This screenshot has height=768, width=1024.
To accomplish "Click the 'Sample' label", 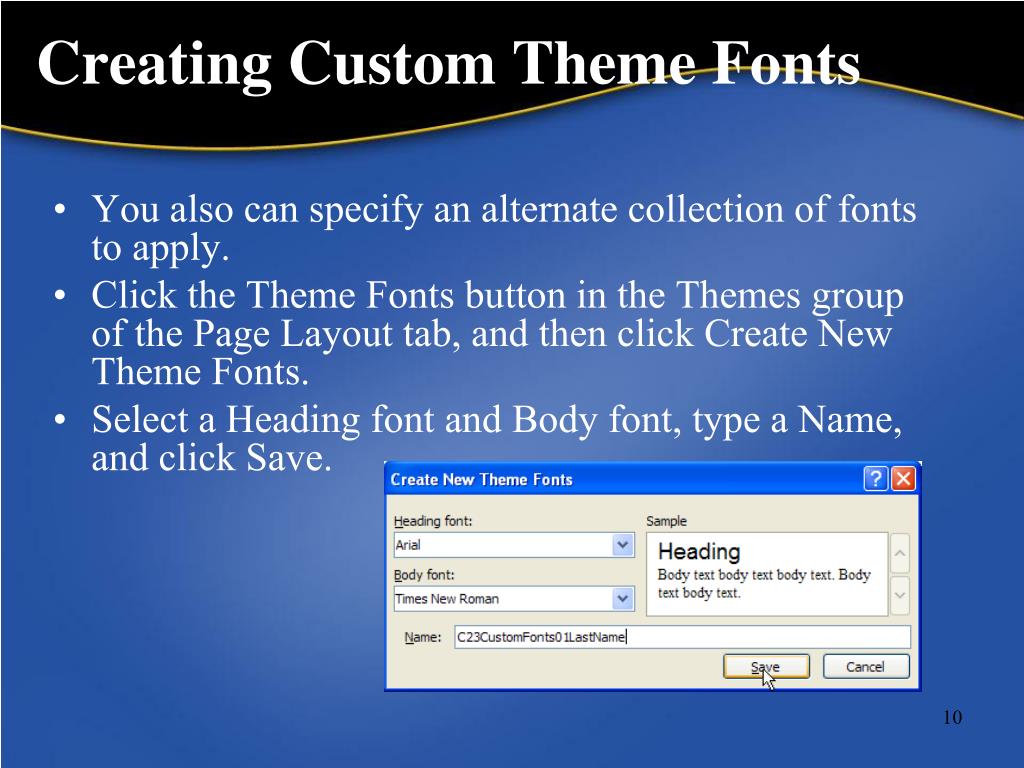I will tap(666, 521).
